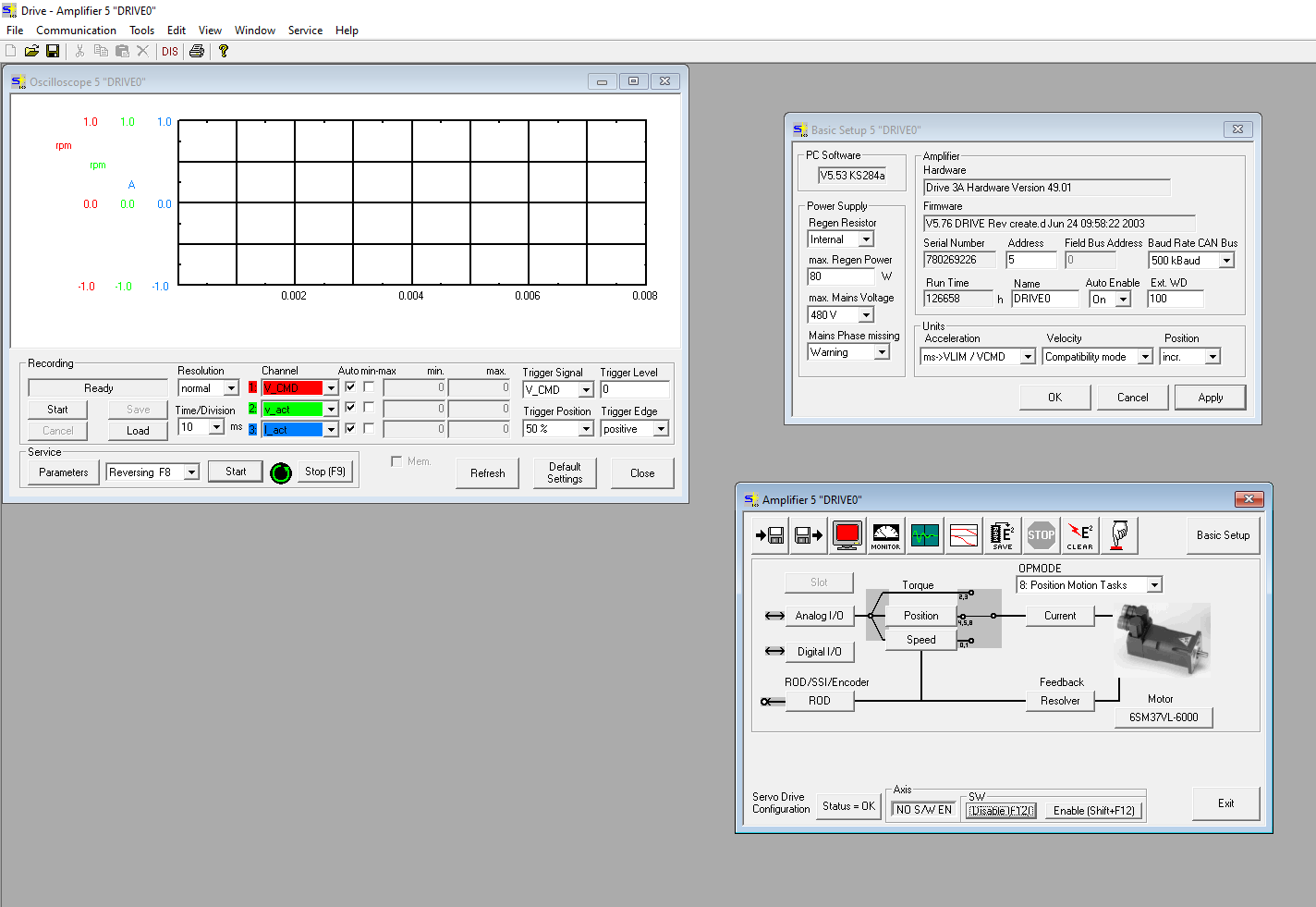The width and height of the screenshot is (1316, 907).
Task: Toggle the V_CMD channel Auto checkbox
Action: [350, 387]
